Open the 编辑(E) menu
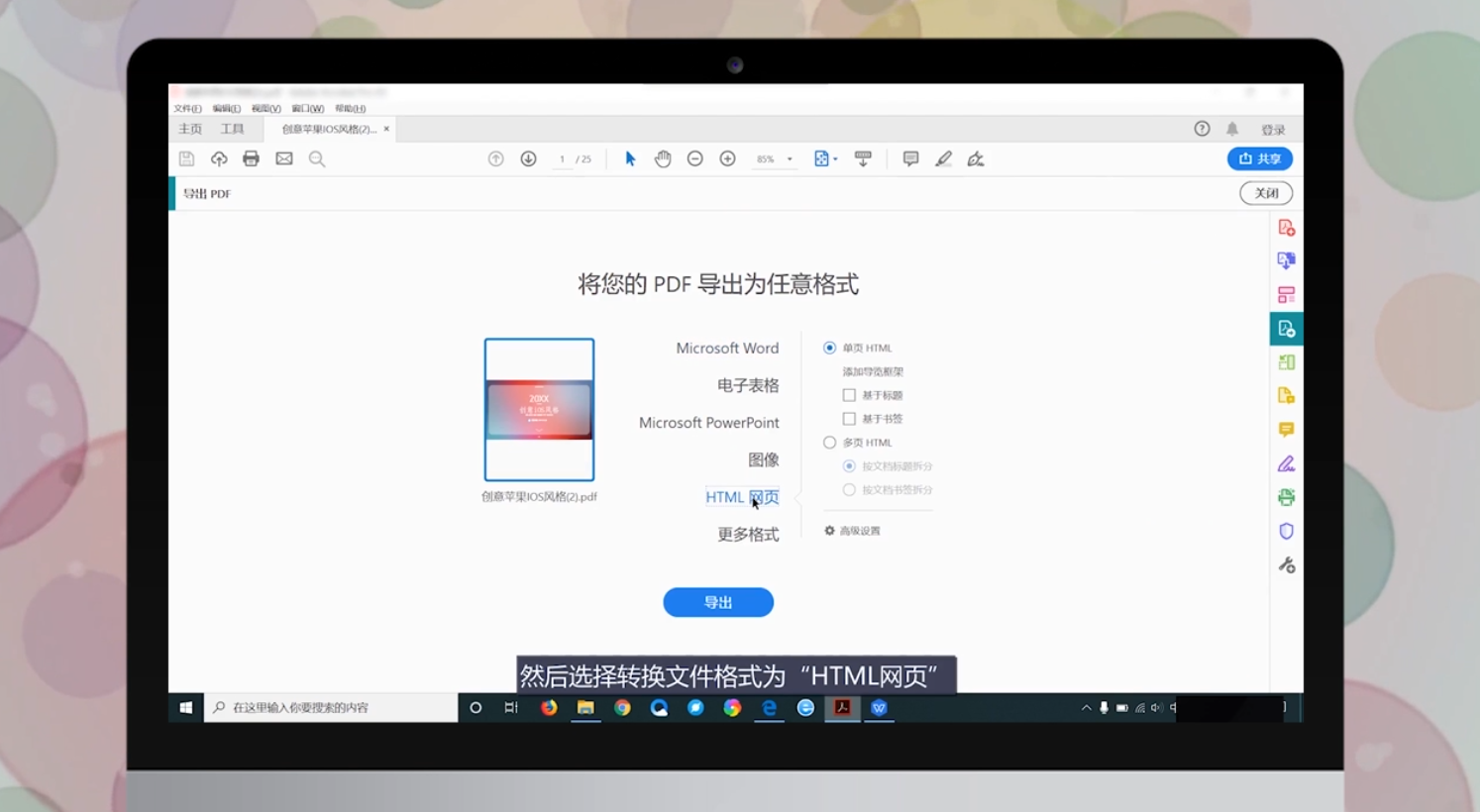Screen dimensions: 1480x812 (x=226, y=109)
